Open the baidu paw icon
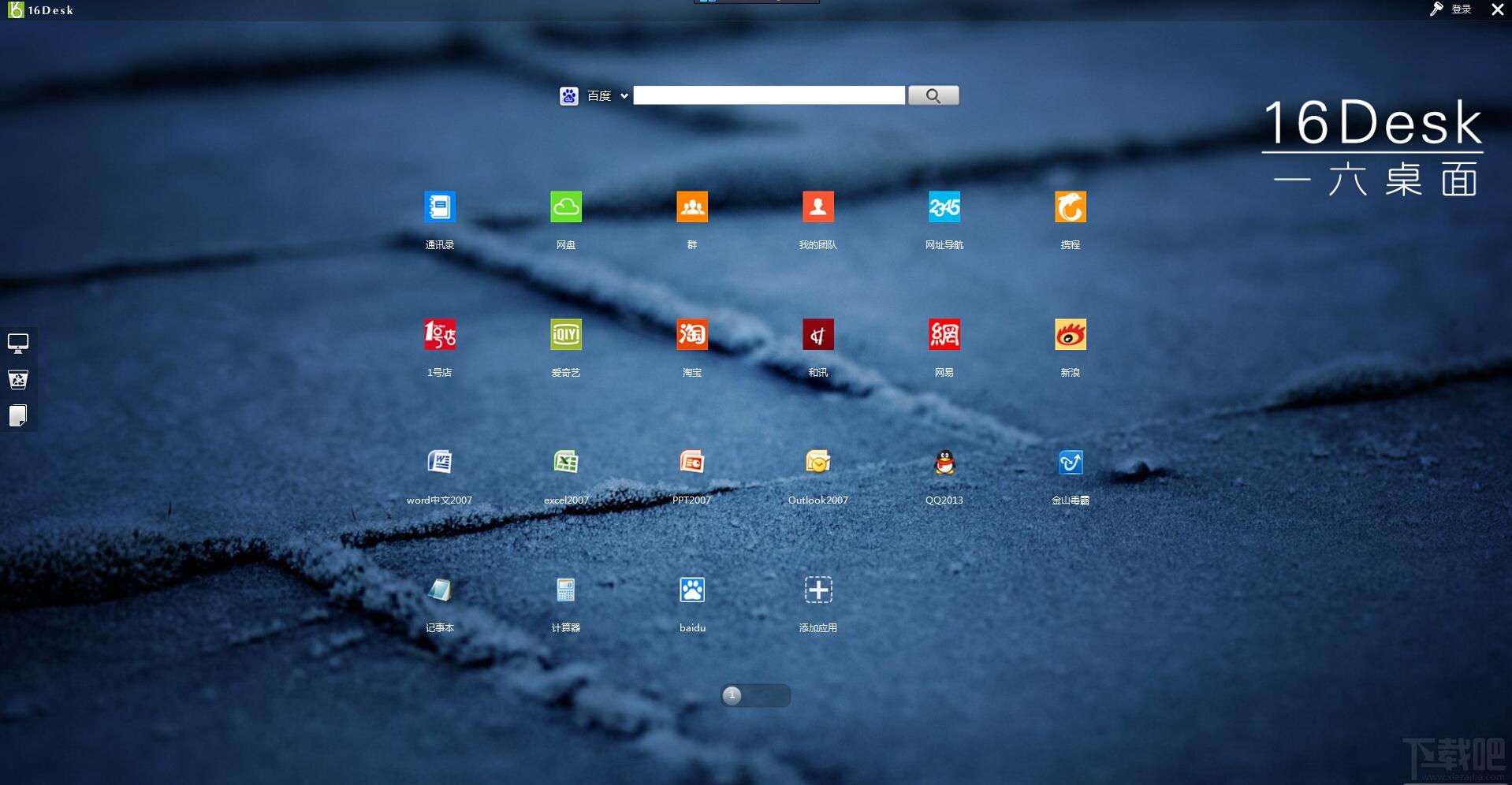1512x785 pixels. [x=691, y=590]
